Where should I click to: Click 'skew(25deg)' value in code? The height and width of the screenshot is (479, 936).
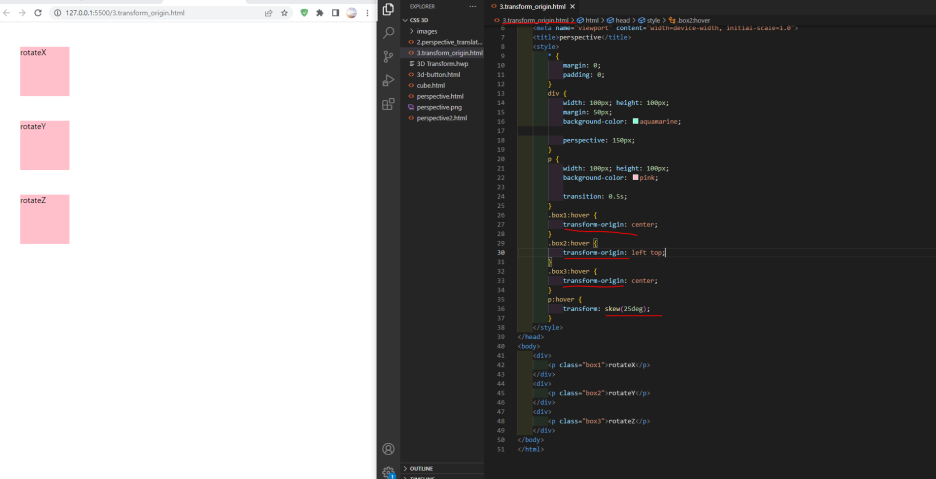626,309
